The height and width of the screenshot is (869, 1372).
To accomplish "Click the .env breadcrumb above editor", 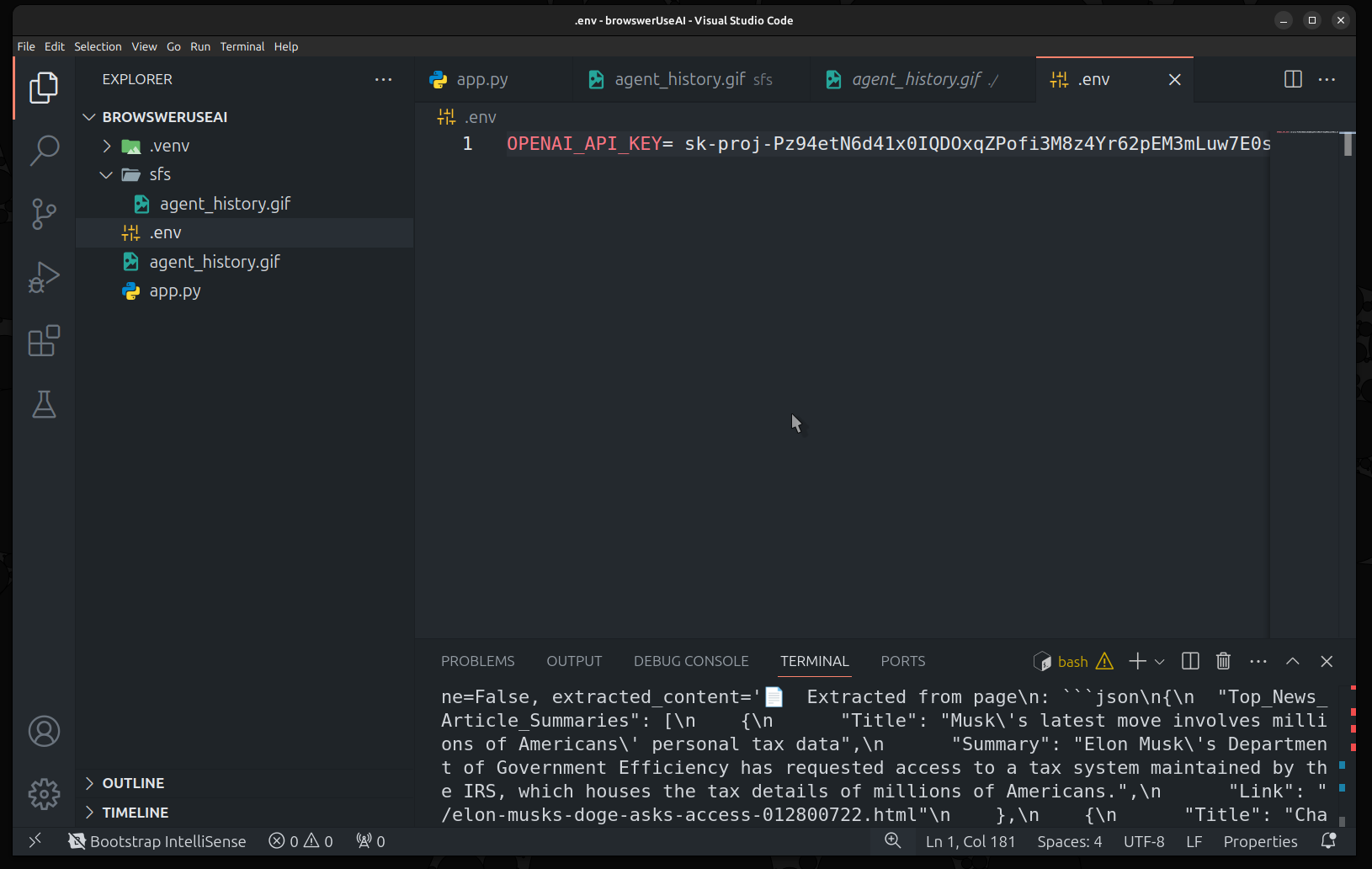I will click(468, 117).
